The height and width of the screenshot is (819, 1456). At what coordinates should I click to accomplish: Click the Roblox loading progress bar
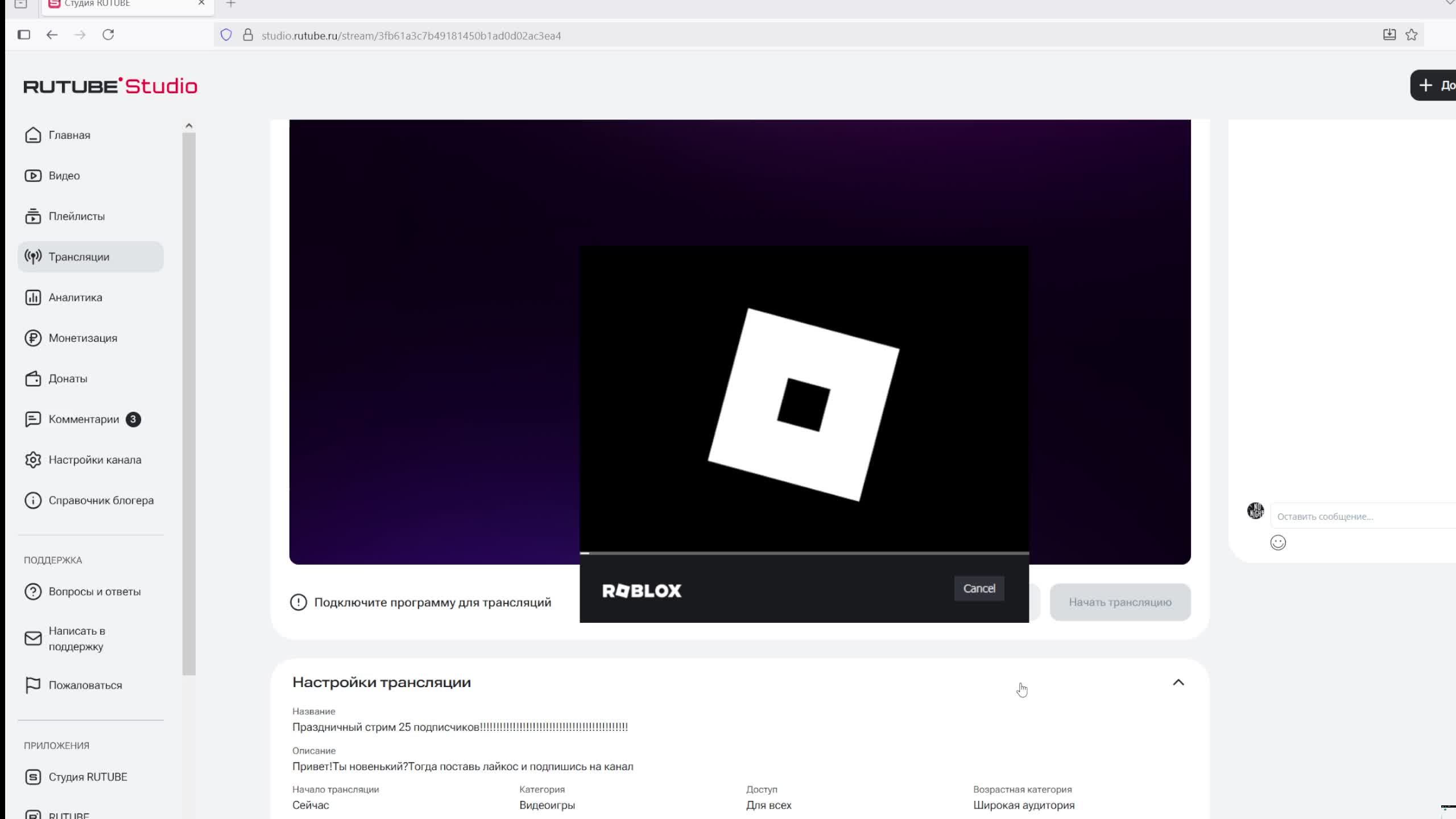point(804,553)
